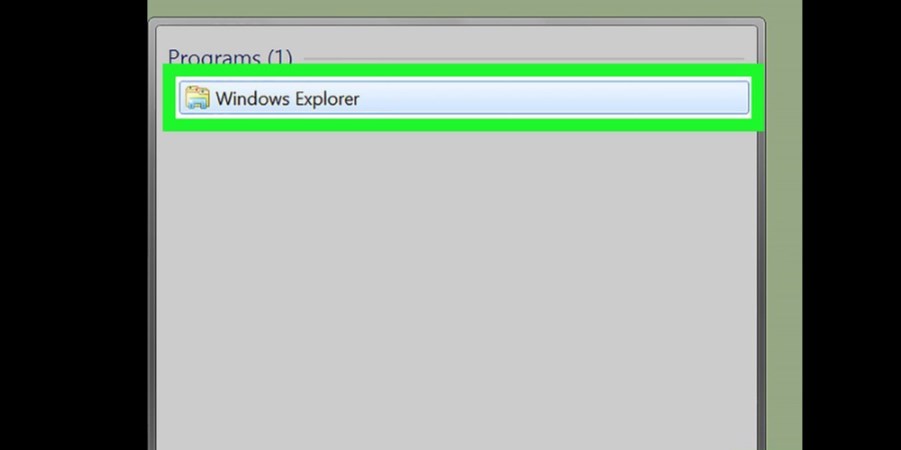The height and width of the screenshot is (450, 901).
Task: Click the "Programs (1)" group header
Action: click(x=230, y=57)
